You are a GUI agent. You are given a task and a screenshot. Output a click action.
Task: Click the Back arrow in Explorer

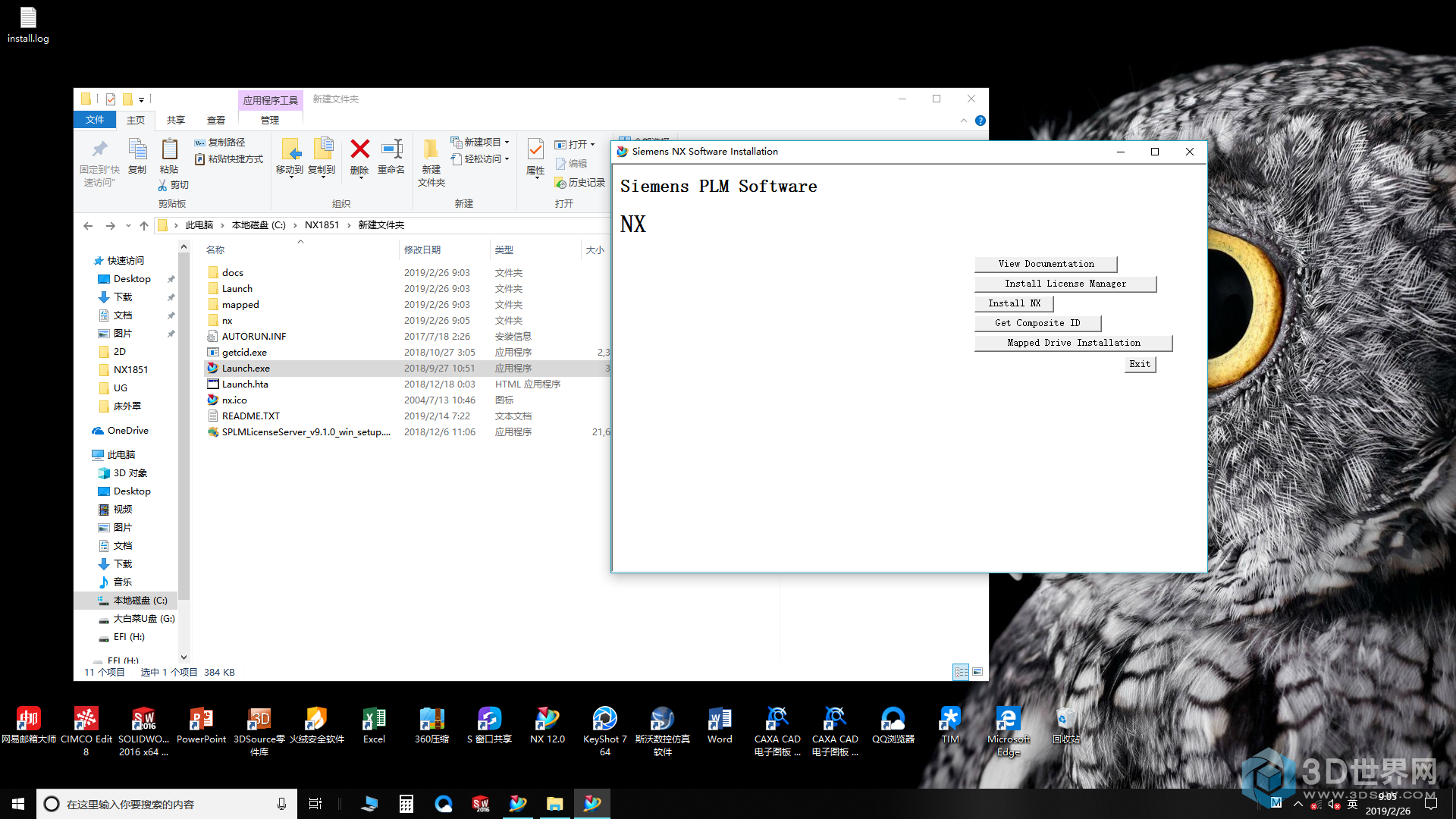88,225
